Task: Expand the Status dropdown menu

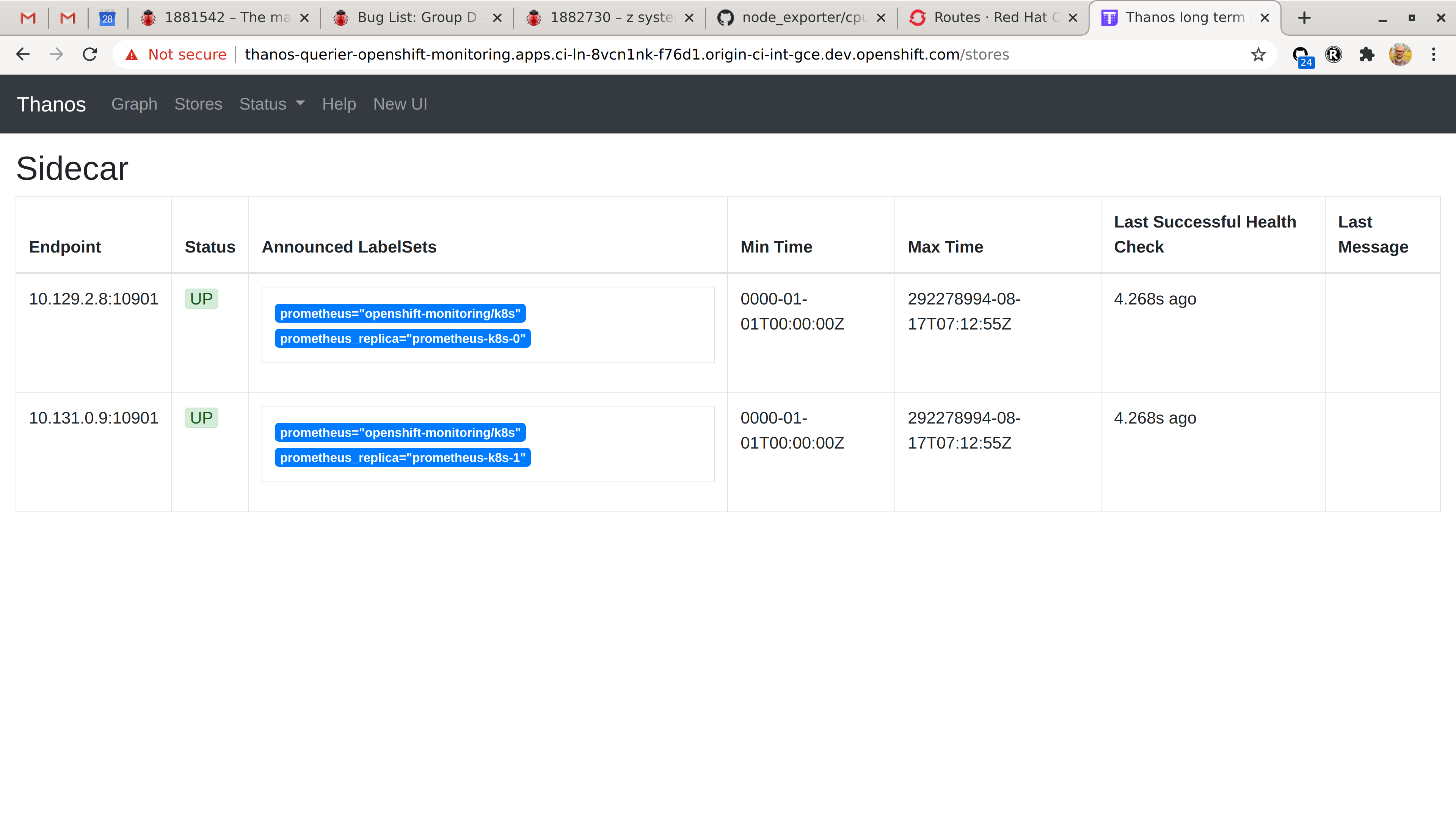Action: tap(272, 104)
